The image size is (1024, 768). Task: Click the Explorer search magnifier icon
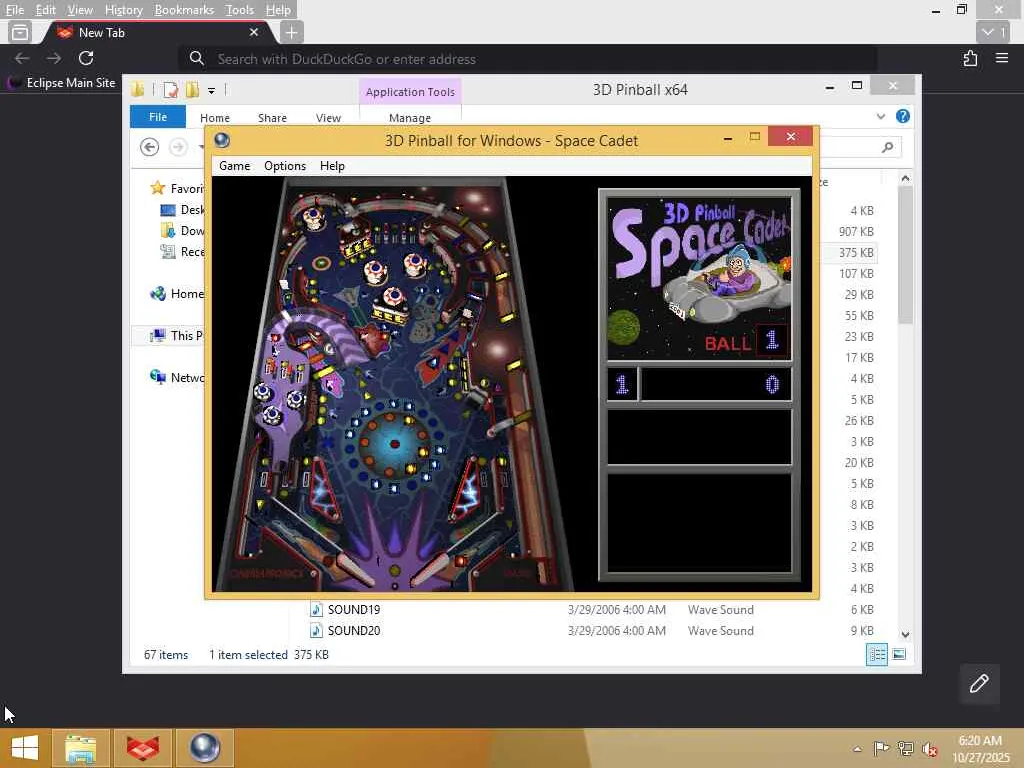(888, 147)
